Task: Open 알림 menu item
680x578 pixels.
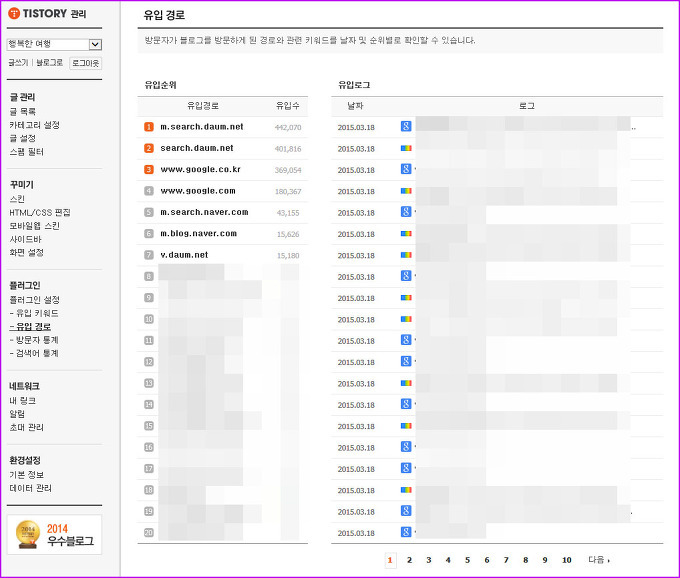Action: (17, 415)
